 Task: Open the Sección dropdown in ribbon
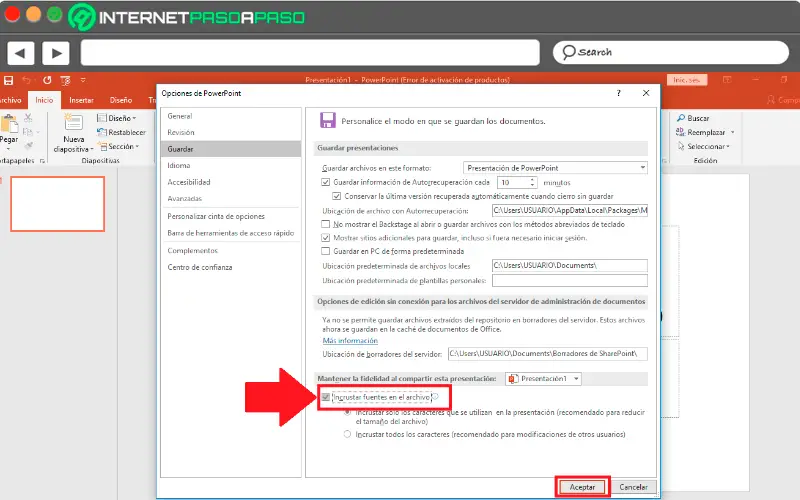119,146
